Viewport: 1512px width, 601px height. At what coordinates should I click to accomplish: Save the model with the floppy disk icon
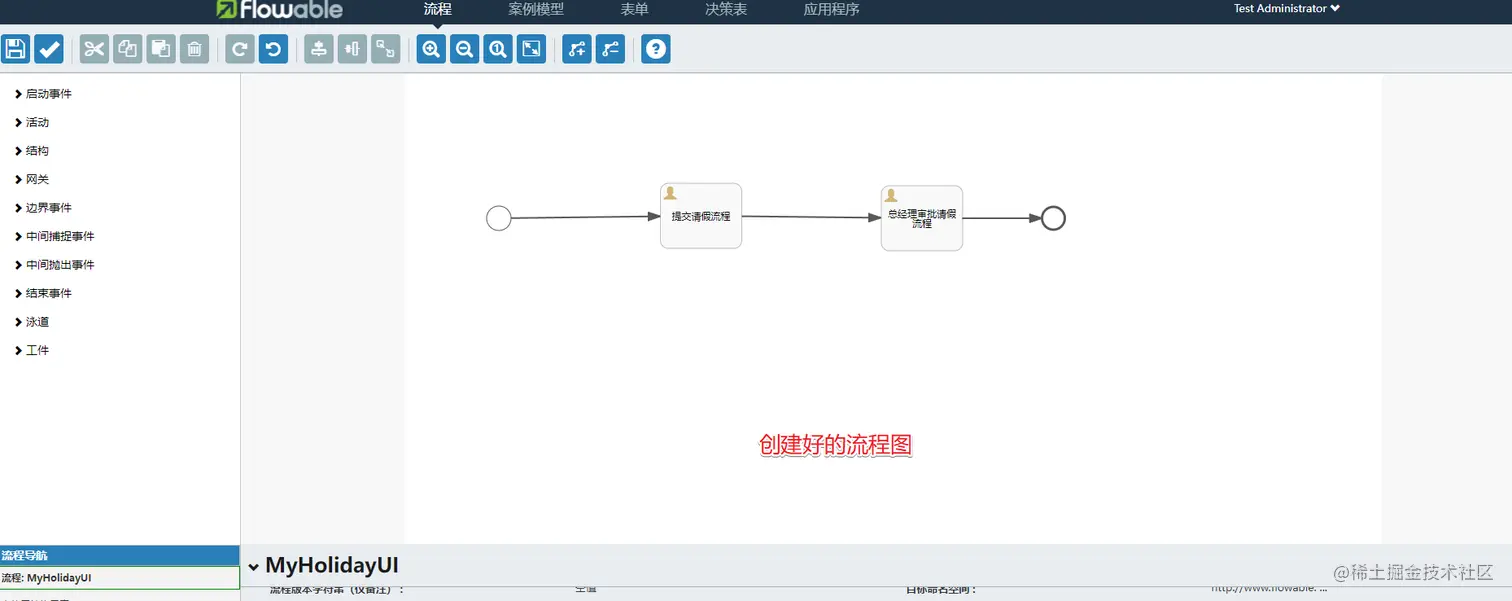(15, 49)
